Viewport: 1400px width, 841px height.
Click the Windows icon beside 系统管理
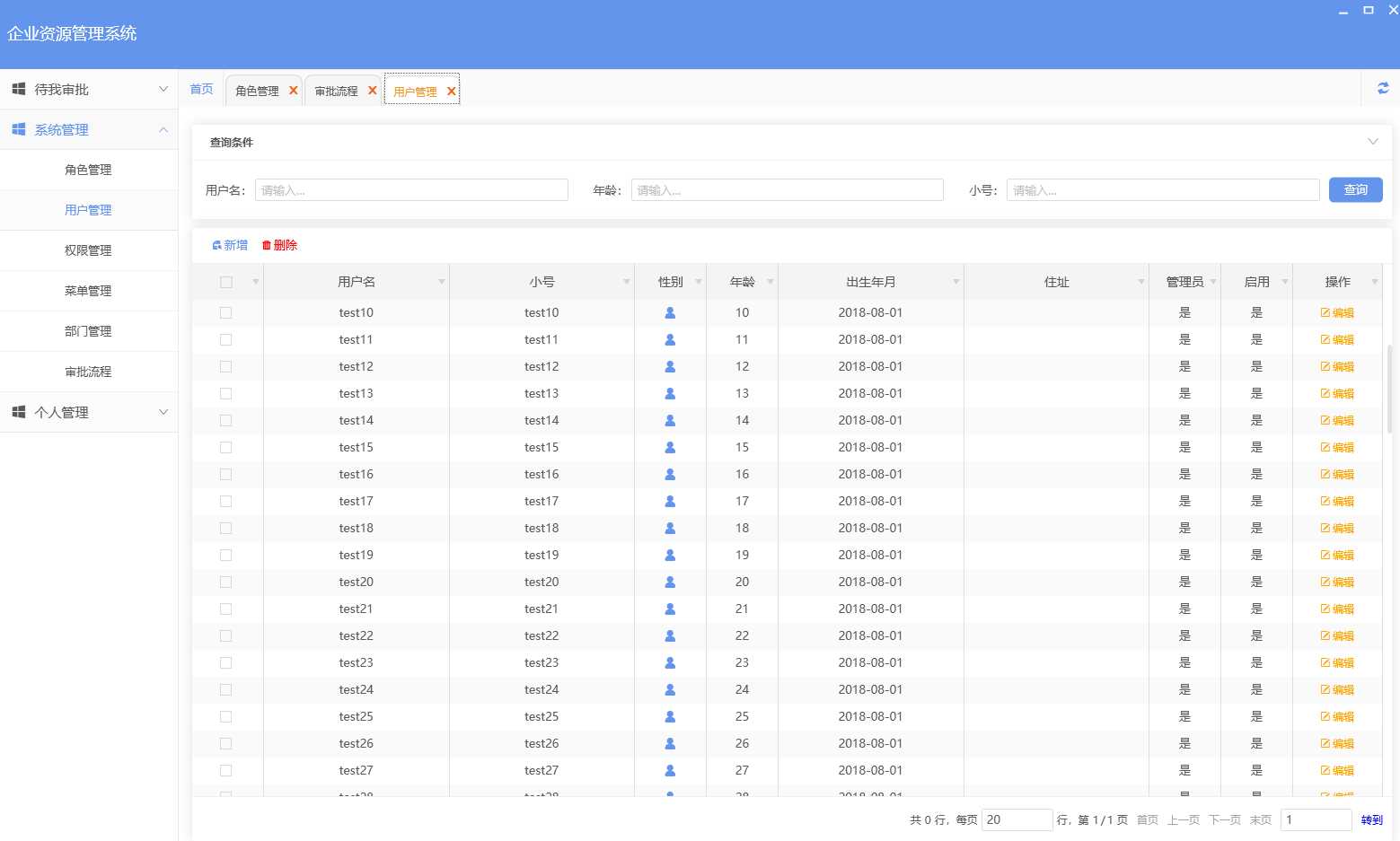point(18,129)
